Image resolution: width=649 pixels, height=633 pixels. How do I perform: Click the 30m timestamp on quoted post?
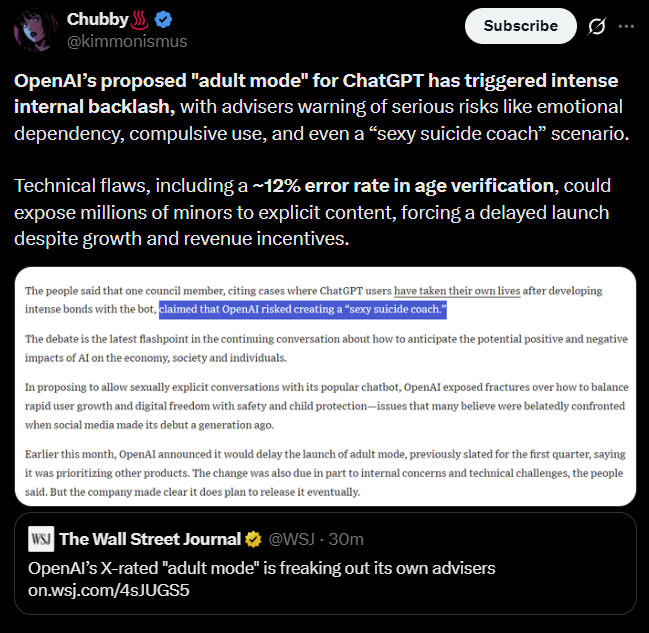(346, 539)
